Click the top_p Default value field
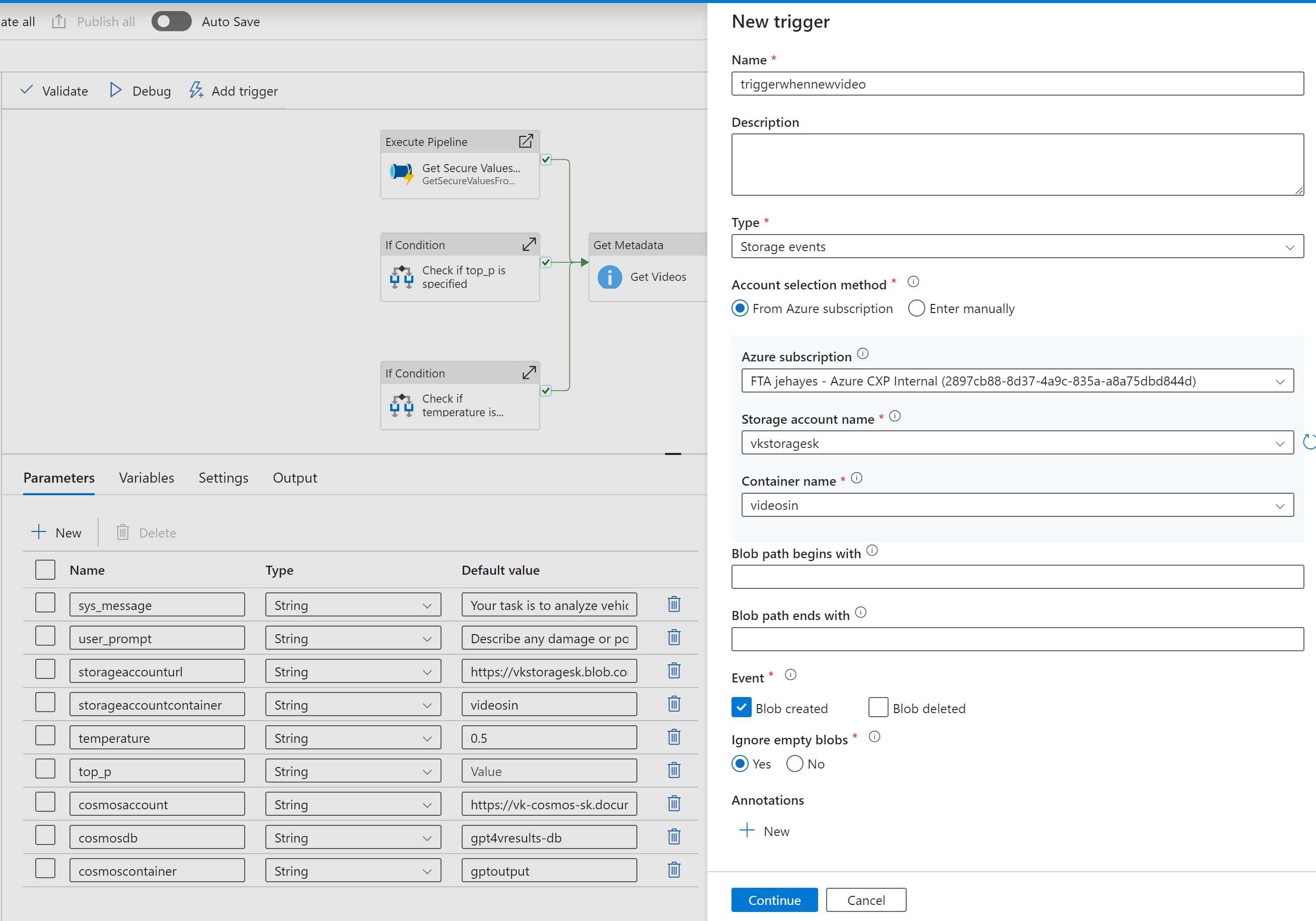Image resolution: width=1316 pixels, height=921 pixels. (549, 772)
